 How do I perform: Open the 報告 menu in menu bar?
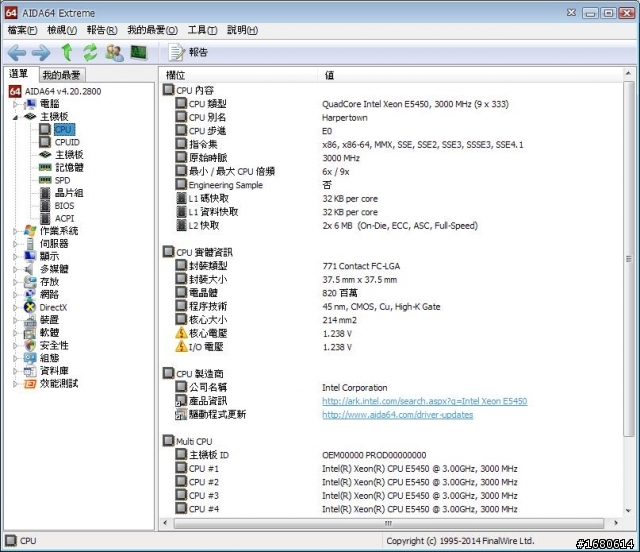[102, 30]
